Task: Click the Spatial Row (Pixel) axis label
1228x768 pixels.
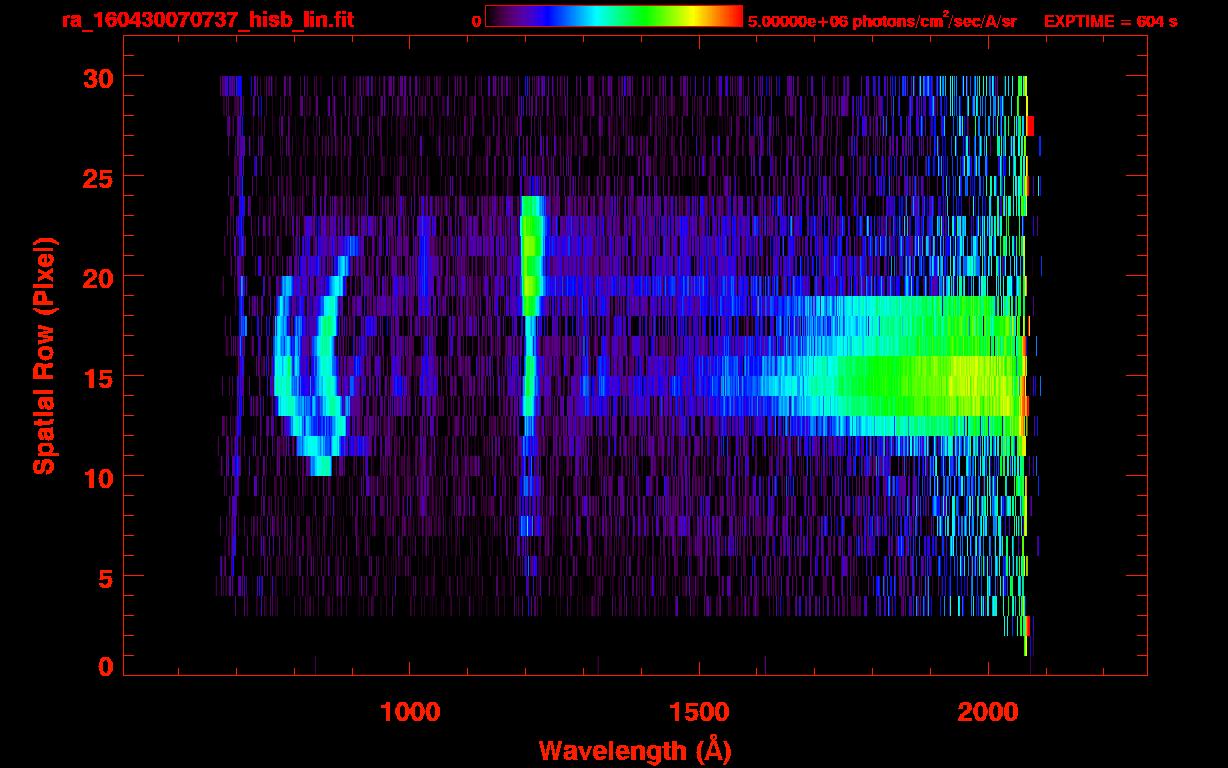Action: pos(44,355)
